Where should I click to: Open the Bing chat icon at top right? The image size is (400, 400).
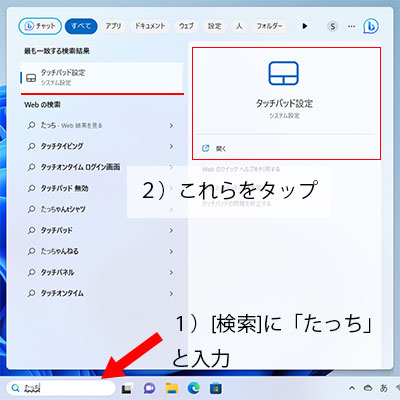370,26
